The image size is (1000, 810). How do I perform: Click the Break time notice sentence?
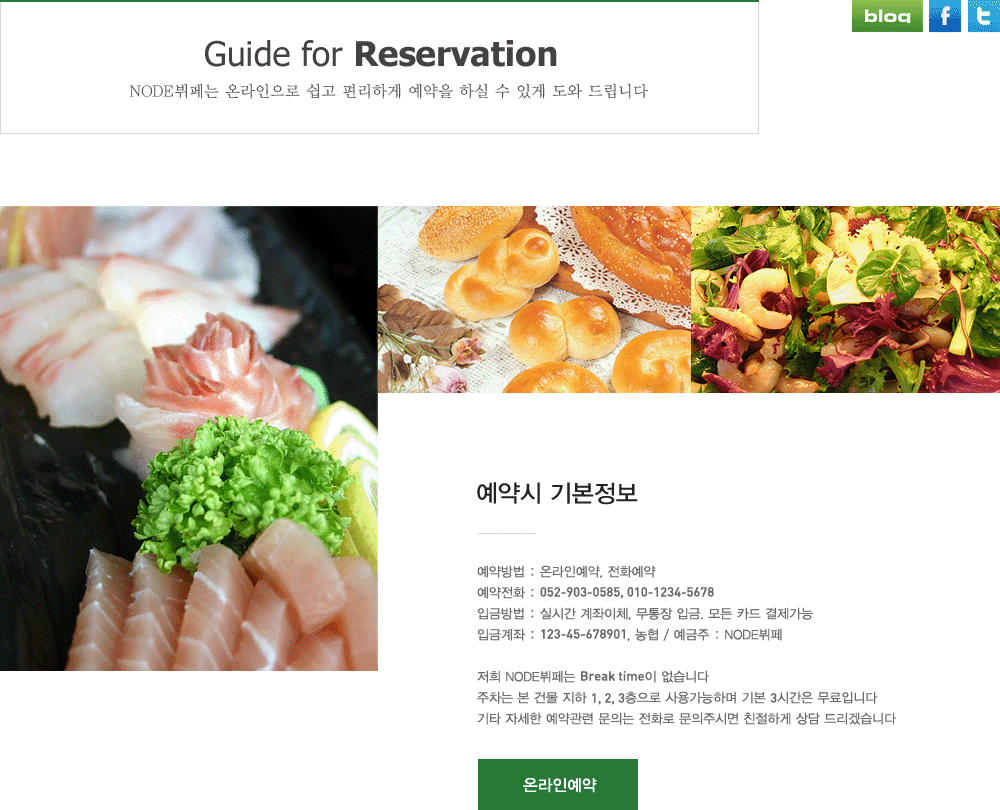[592, 677]
